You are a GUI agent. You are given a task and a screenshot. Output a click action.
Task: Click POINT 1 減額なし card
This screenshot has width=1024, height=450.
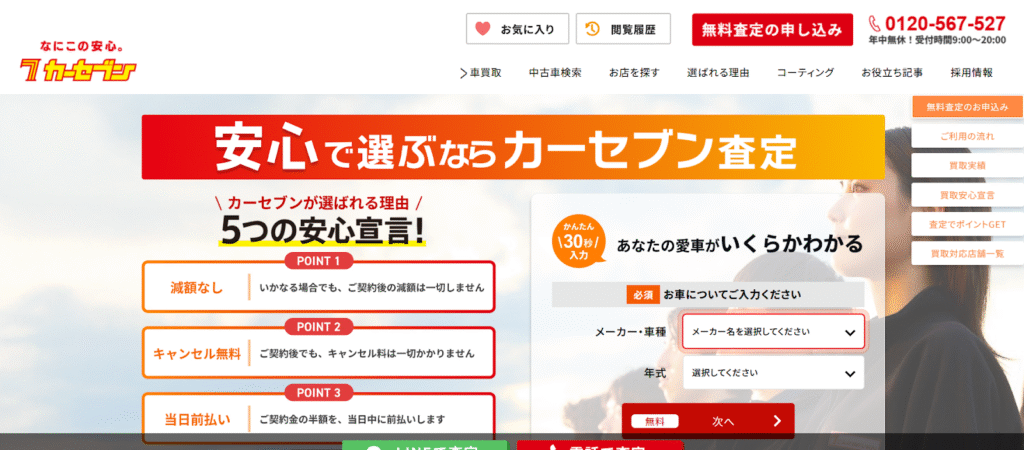[319, 287]
